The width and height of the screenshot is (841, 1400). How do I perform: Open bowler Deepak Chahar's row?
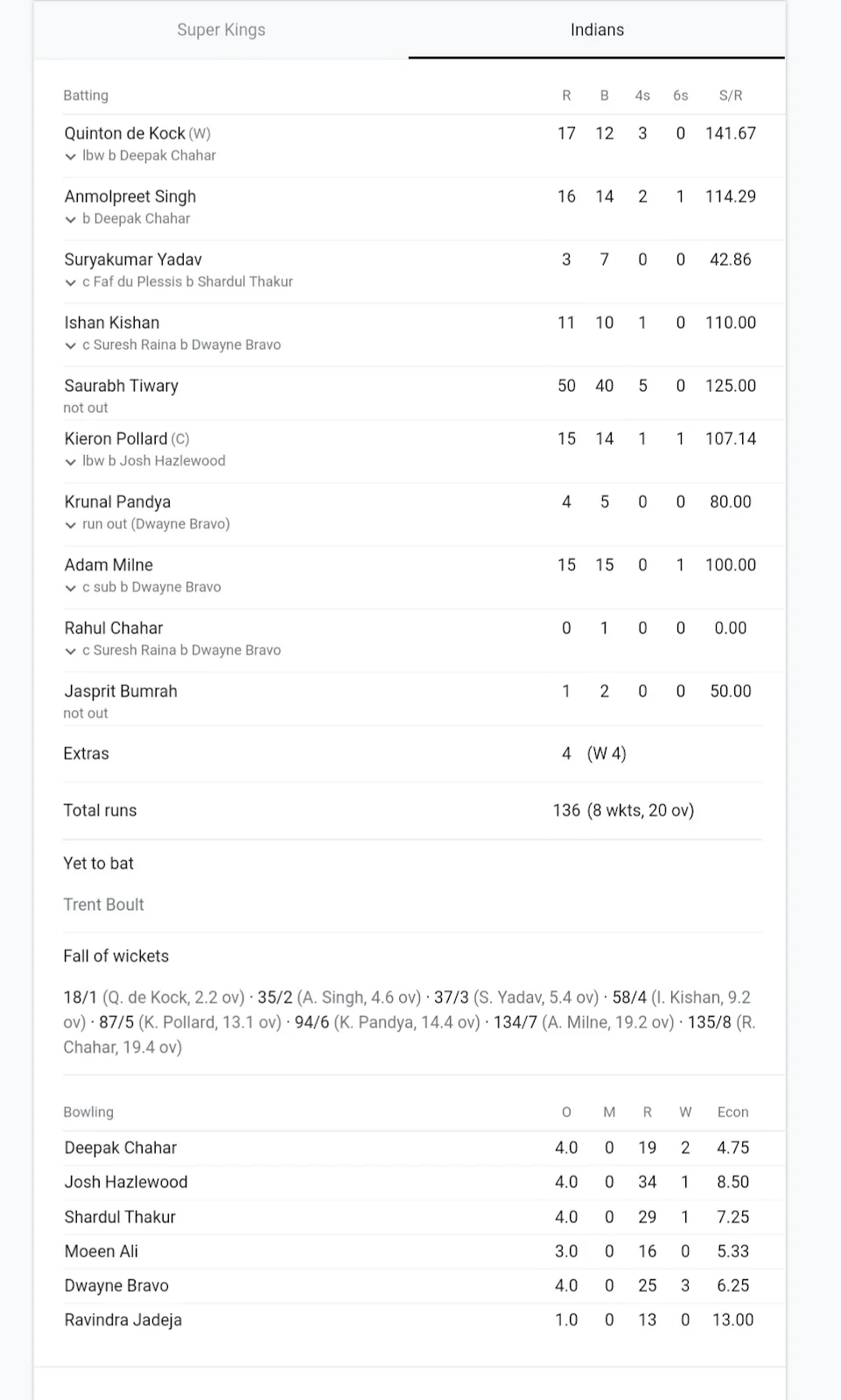click(x=121, y=1148)
